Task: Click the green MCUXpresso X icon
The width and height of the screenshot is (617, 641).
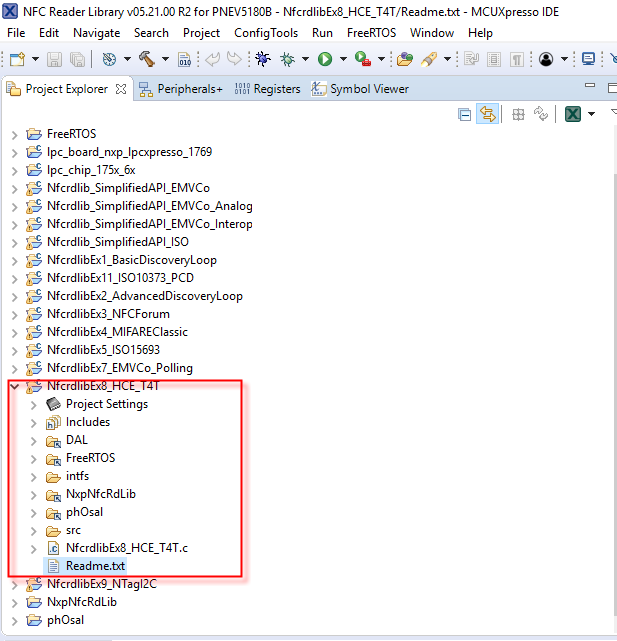Action: [x=572, y=114]
